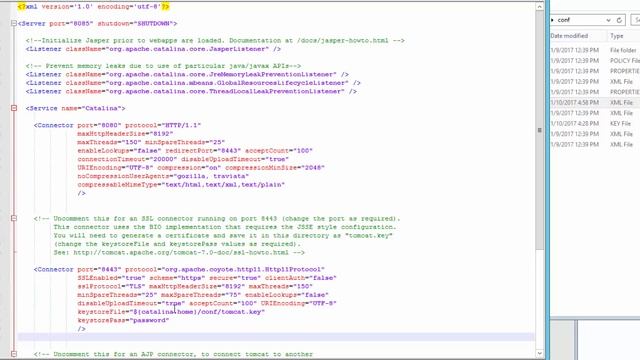Collapse the Service Catalina fold marker
640x360 pixels.
(x=14, y=108)
